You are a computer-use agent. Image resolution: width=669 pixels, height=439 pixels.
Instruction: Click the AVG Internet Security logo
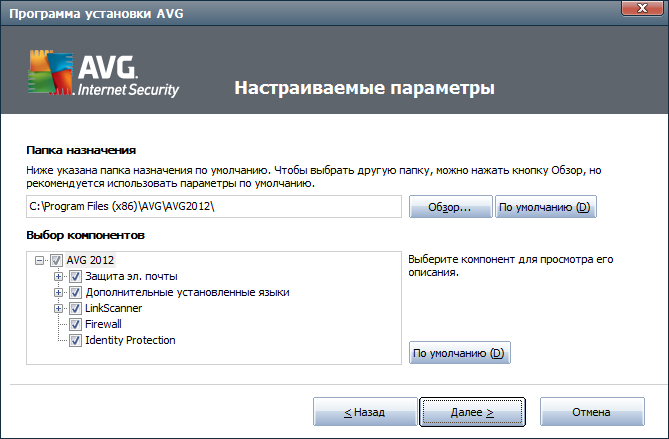click(x=103, y=73)
